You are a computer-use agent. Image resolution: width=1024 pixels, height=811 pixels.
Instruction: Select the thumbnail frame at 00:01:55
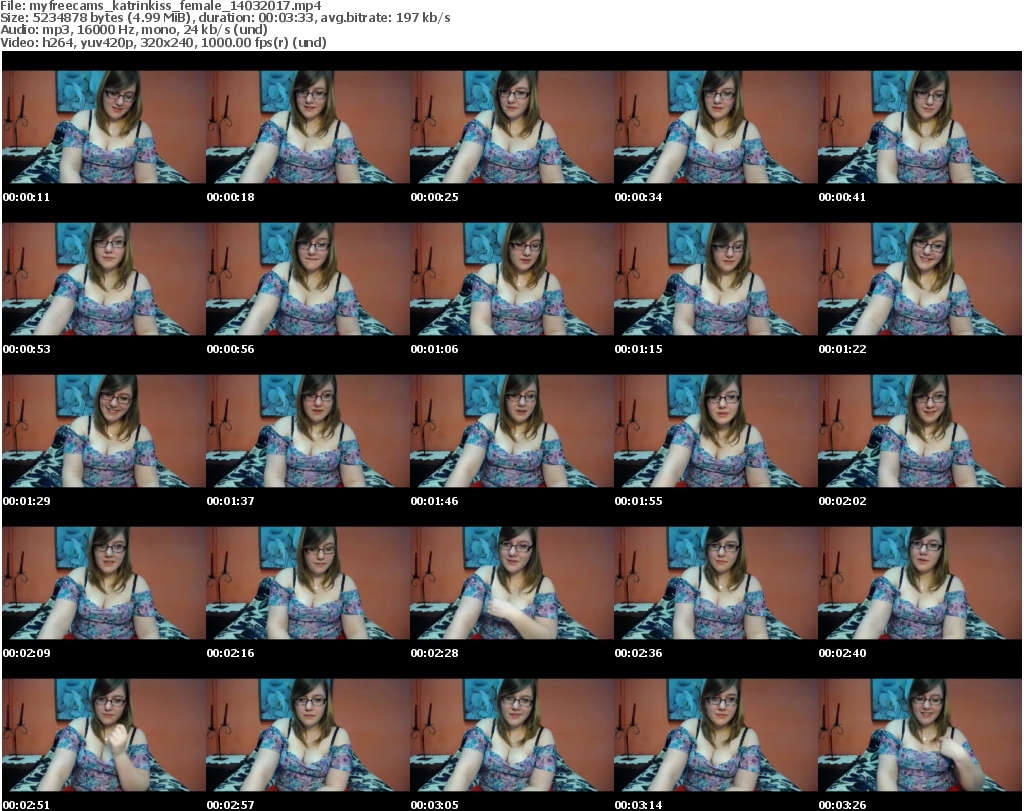(x=715, y=431)
